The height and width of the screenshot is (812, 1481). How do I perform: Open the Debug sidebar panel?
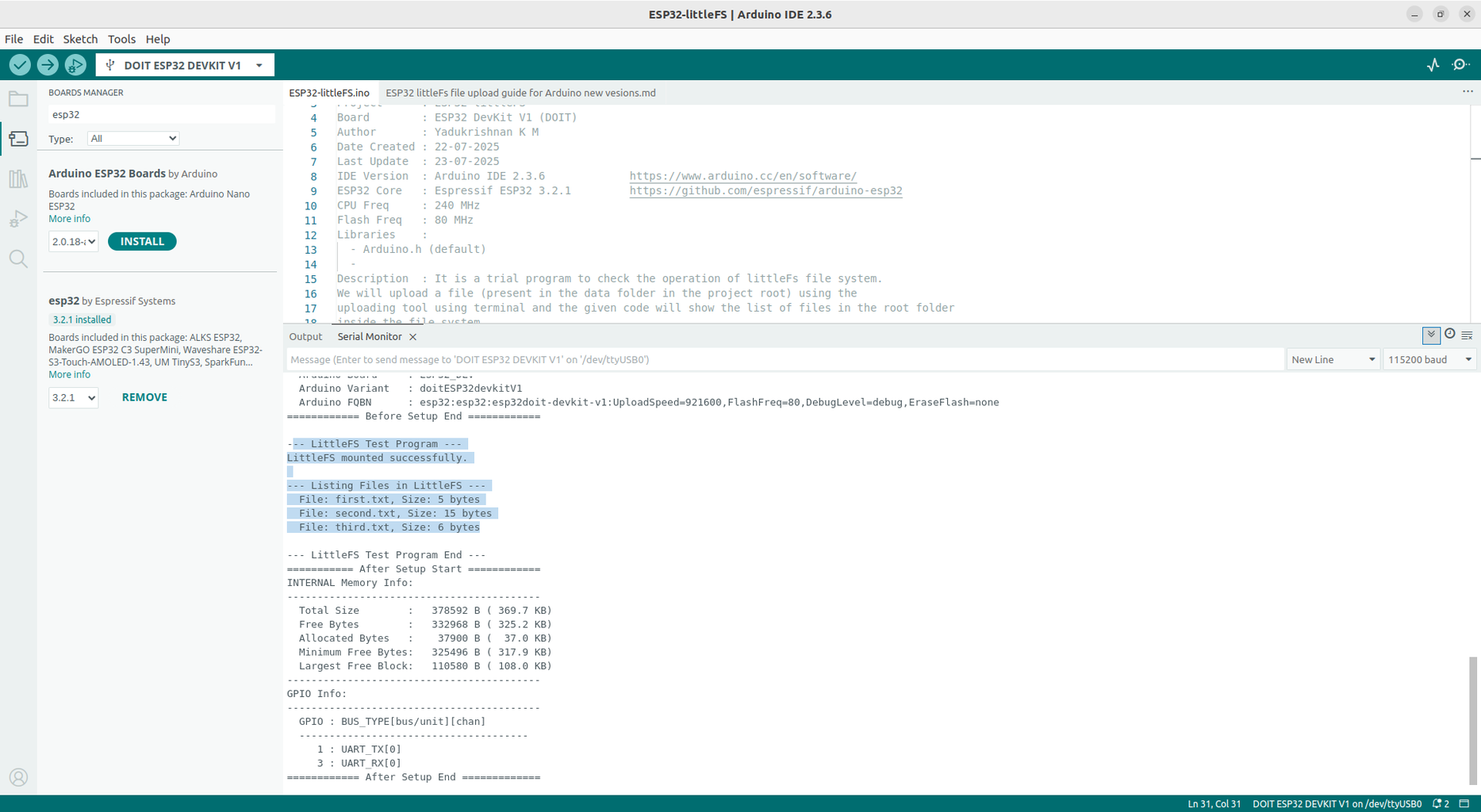(18, 219)
